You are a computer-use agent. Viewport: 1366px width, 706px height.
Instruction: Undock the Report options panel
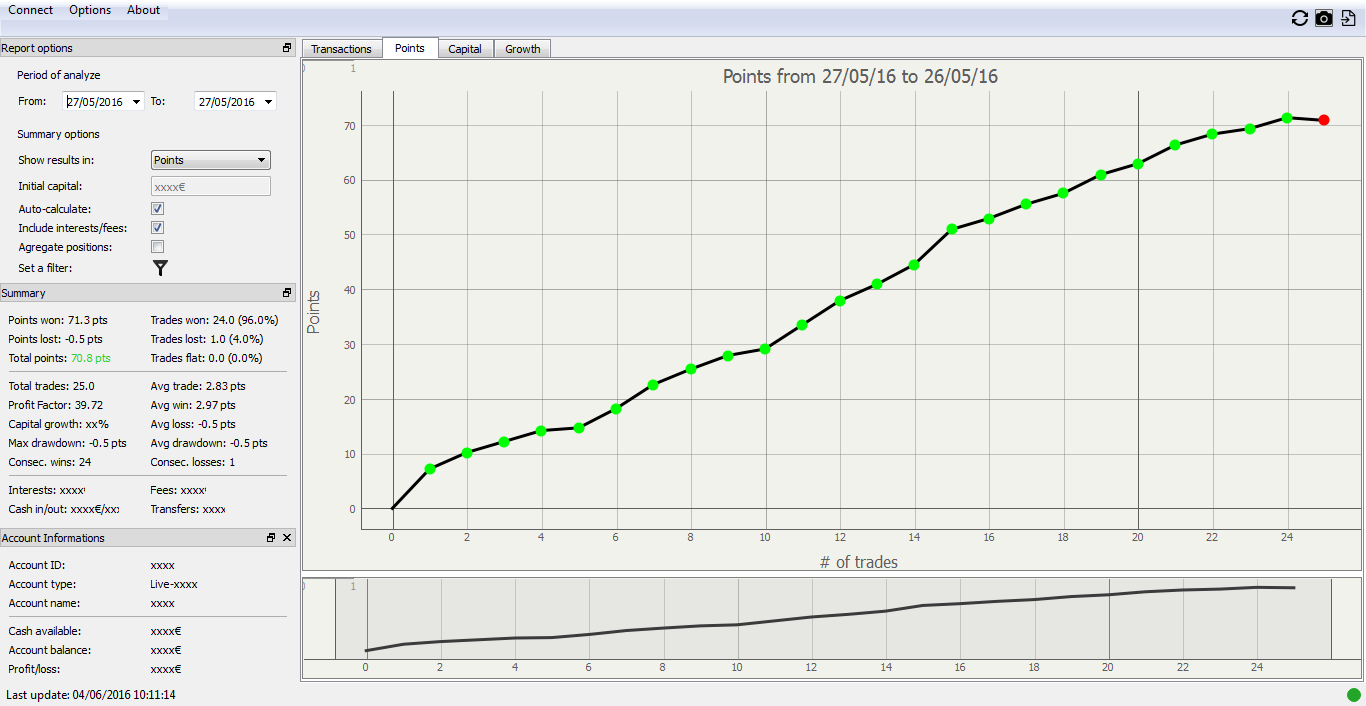pos(287,48)
